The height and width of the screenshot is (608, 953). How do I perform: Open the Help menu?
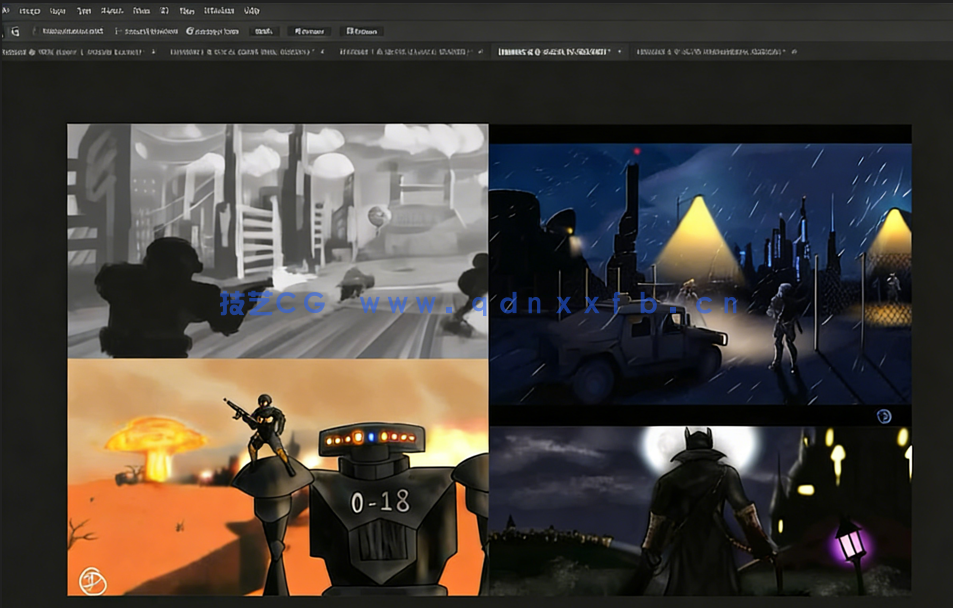point(251,11)
